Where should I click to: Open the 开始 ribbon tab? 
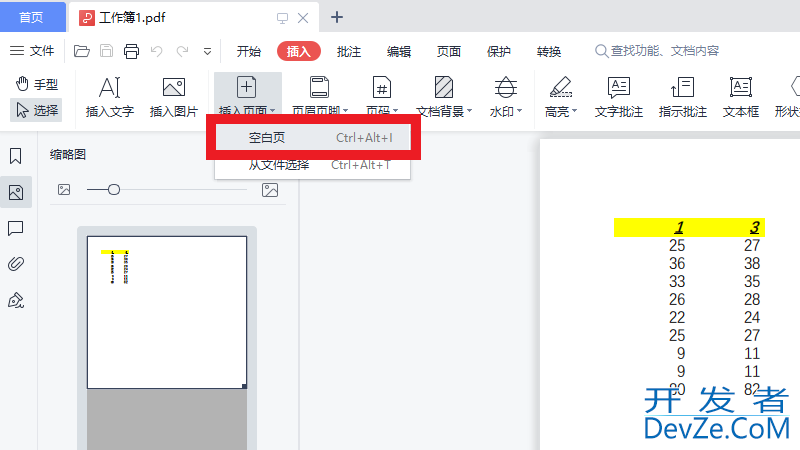click(x=248, y=52)
